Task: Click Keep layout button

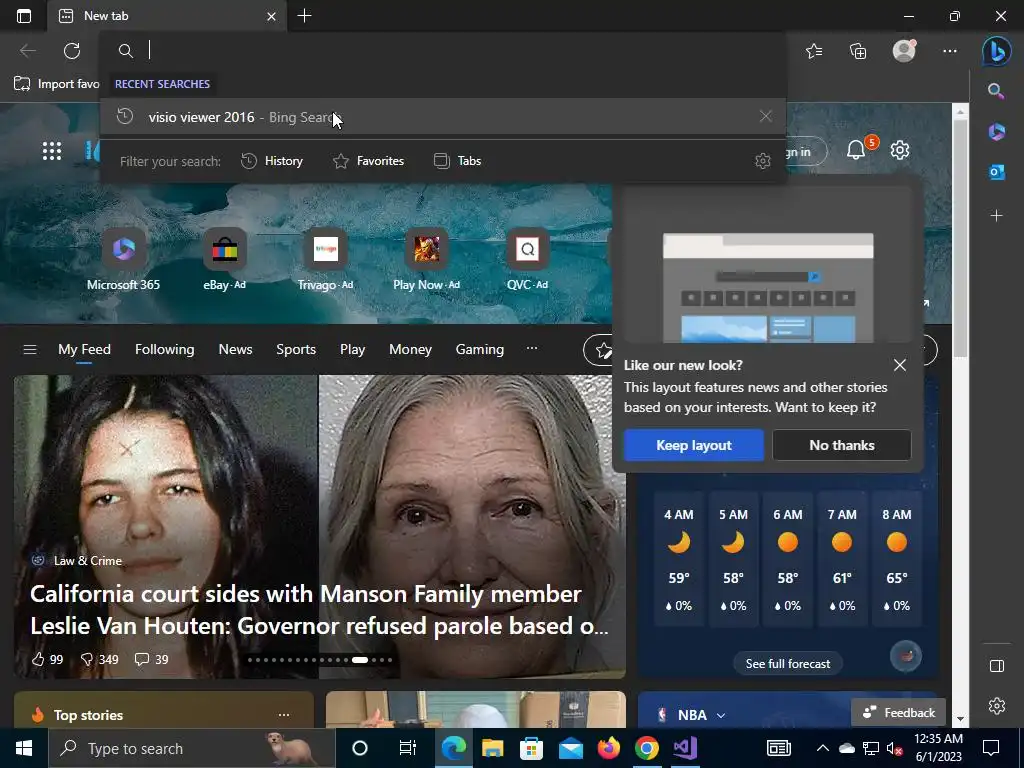Action: pyautogui.click(x=694, y=445)
